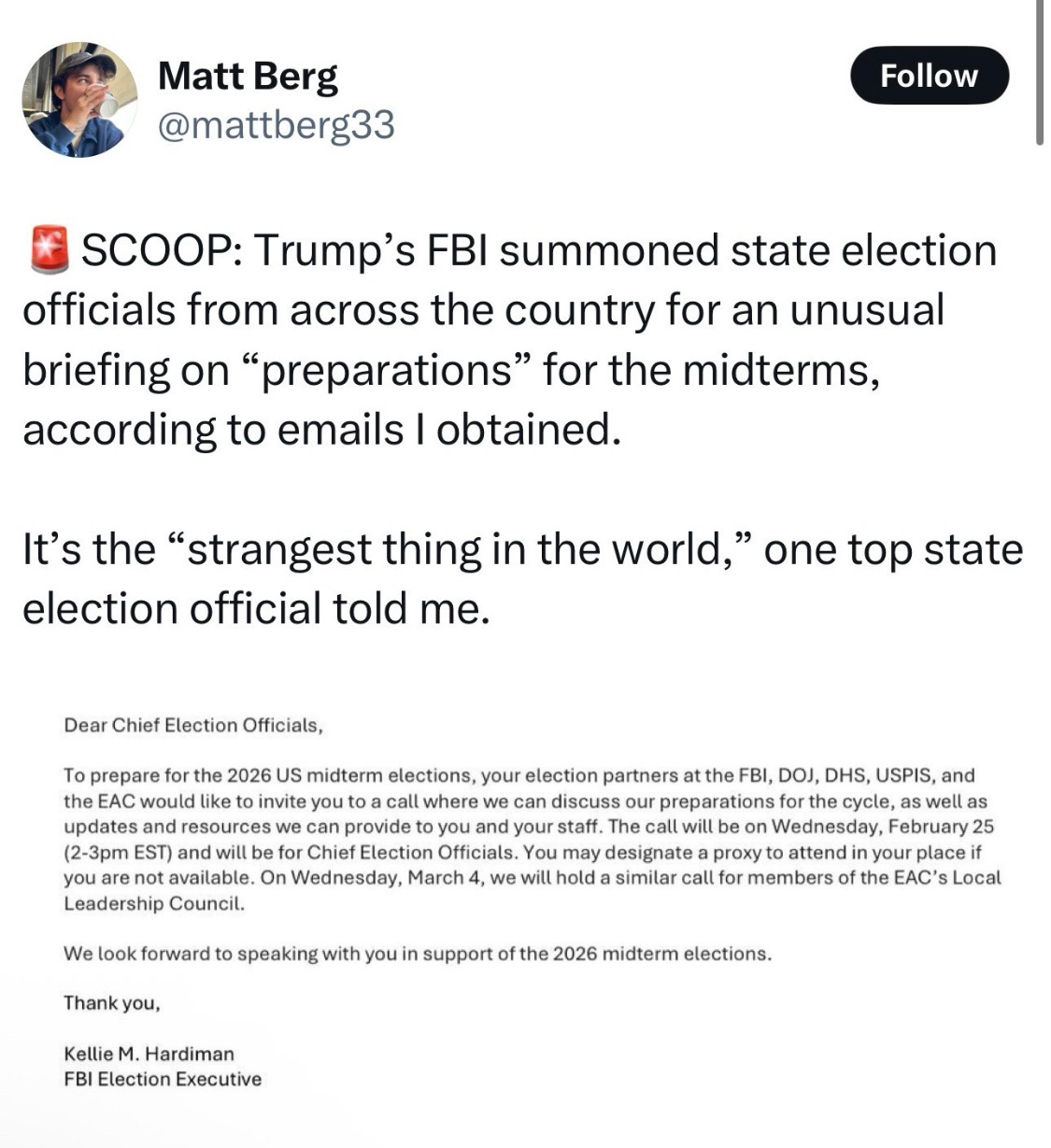This screenshot has height=1148, width=1051.
Task: Click the "(2-3pm EST)" time text
Action: tap(118, 852)
